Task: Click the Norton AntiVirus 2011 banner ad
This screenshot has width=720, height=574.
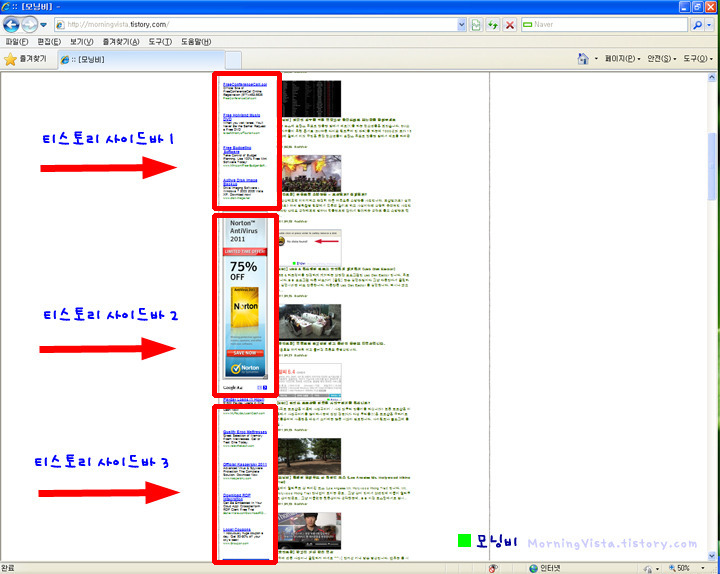Action: pyautogui.click(x=245, y=298)
